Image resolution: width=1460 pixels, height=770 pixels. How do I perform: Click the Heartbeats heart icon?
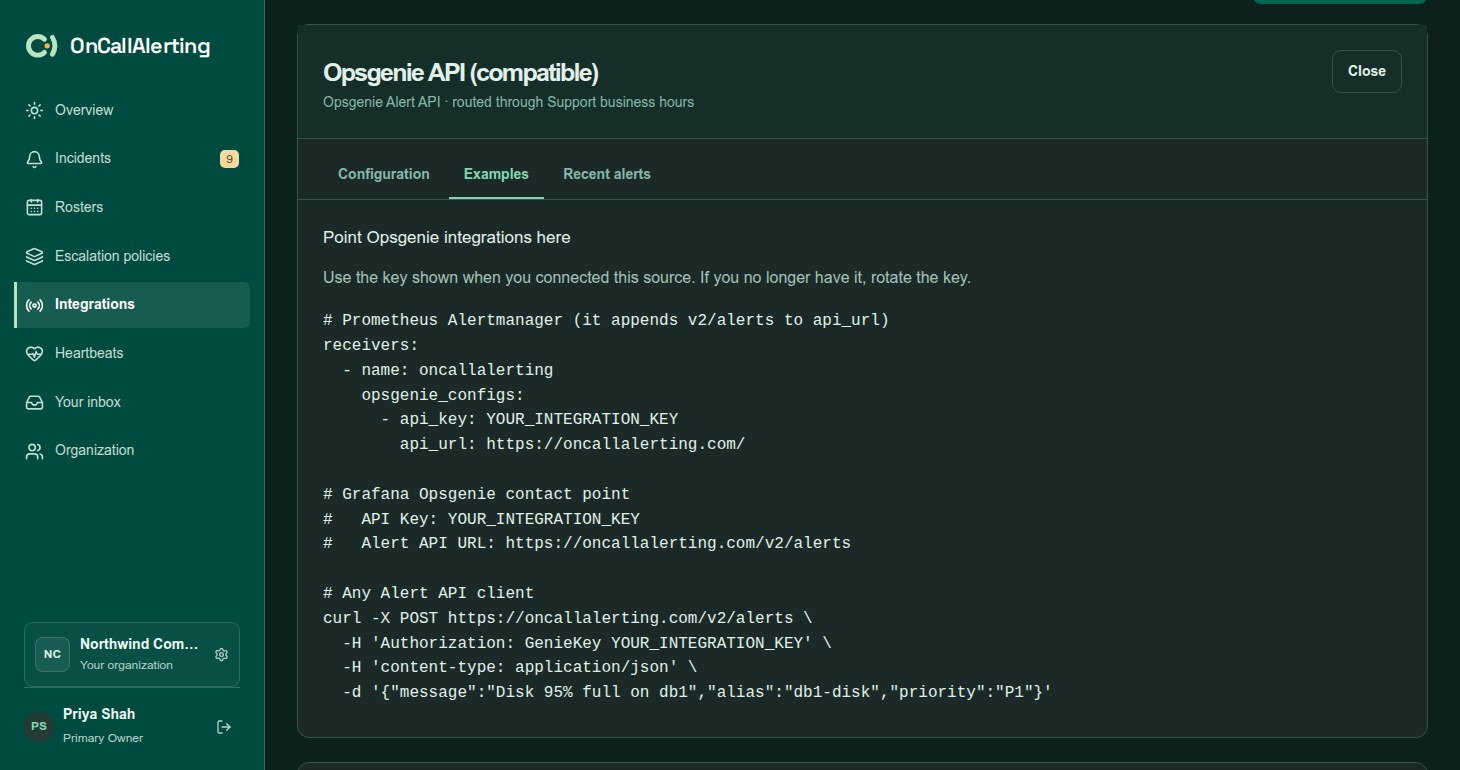pyautogui.click(x=35, y=353)
